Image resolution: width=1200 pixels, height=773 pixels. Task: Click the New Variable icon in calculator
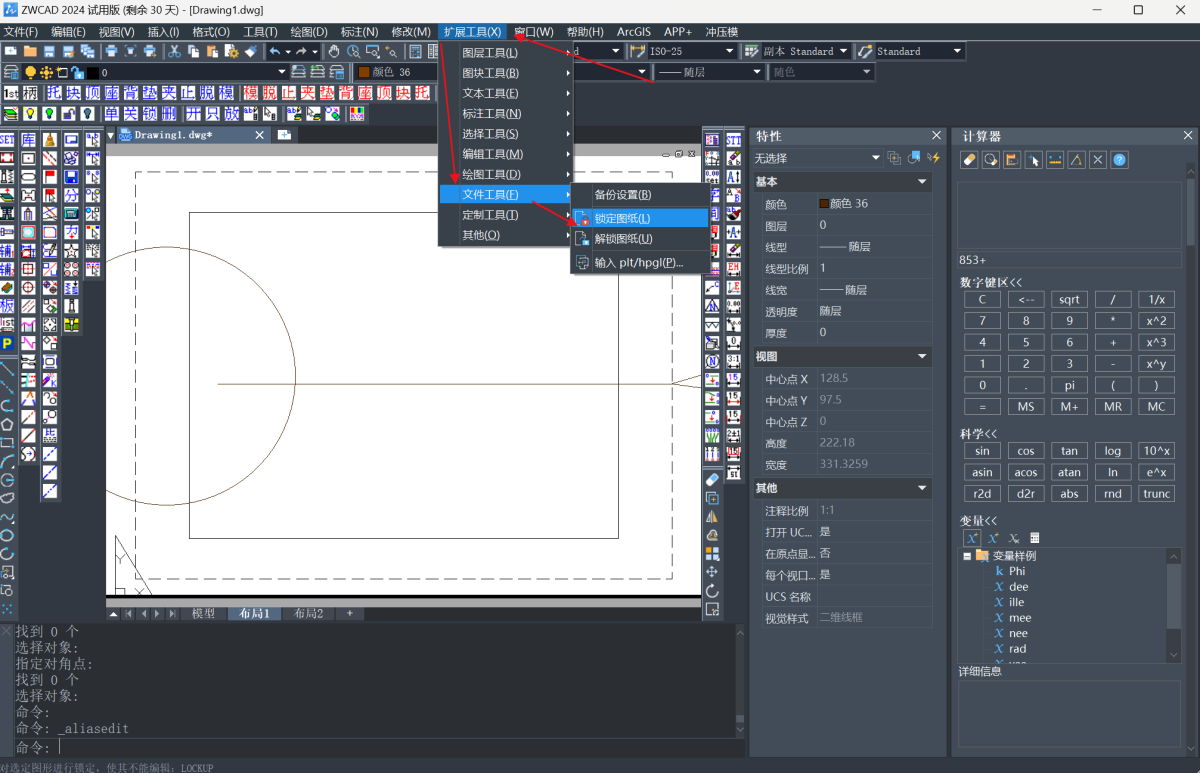[972, 538]
